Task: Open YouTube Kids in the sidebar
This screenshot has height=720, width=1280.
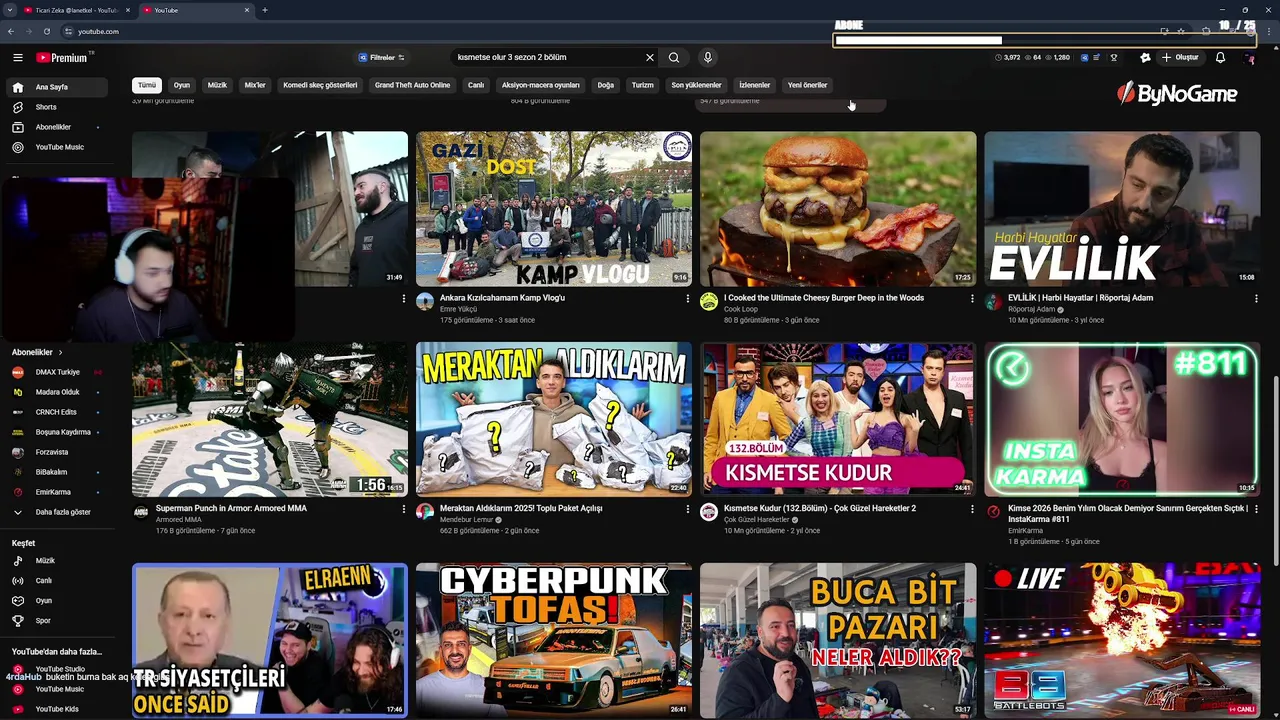Action: click(56, 709)
